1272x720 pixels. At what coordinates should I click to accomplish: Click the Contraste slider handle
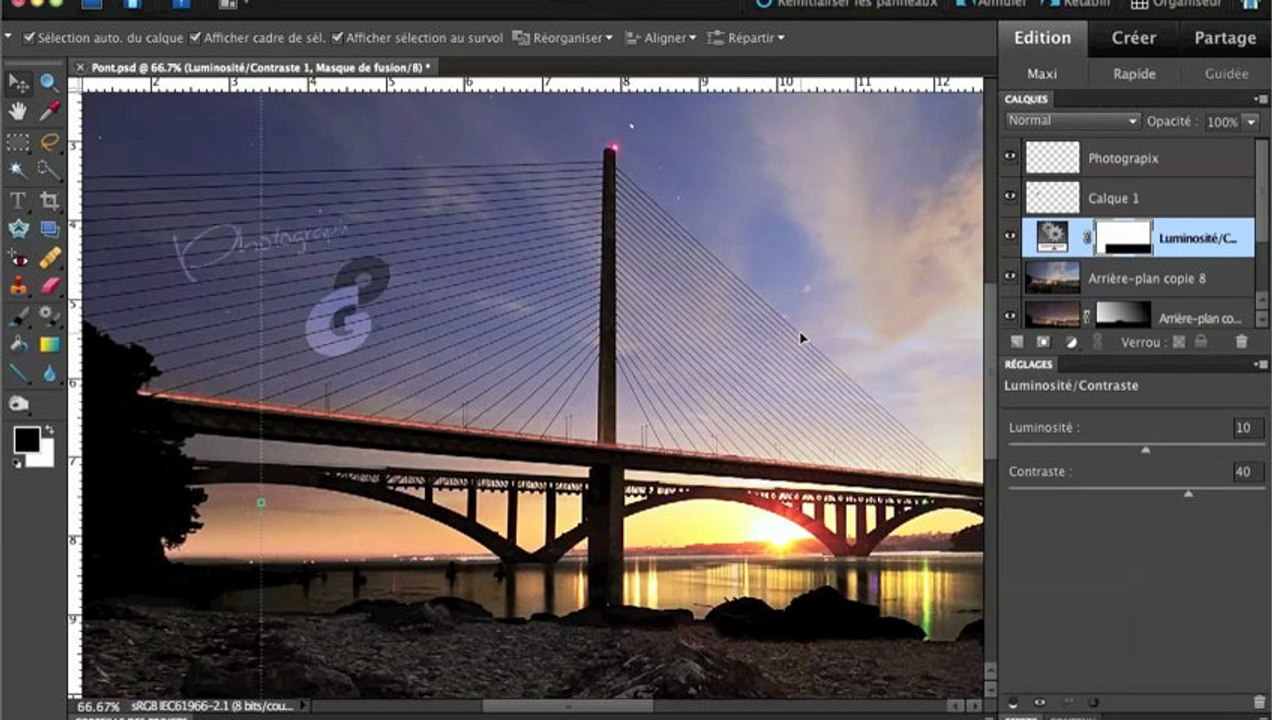1188,494
